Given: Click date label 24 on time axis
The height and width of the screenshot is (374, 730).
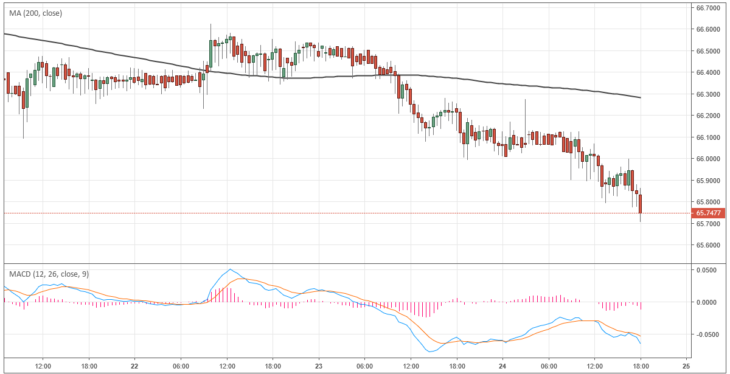Looking at the screenshot, I should [503, 366].
